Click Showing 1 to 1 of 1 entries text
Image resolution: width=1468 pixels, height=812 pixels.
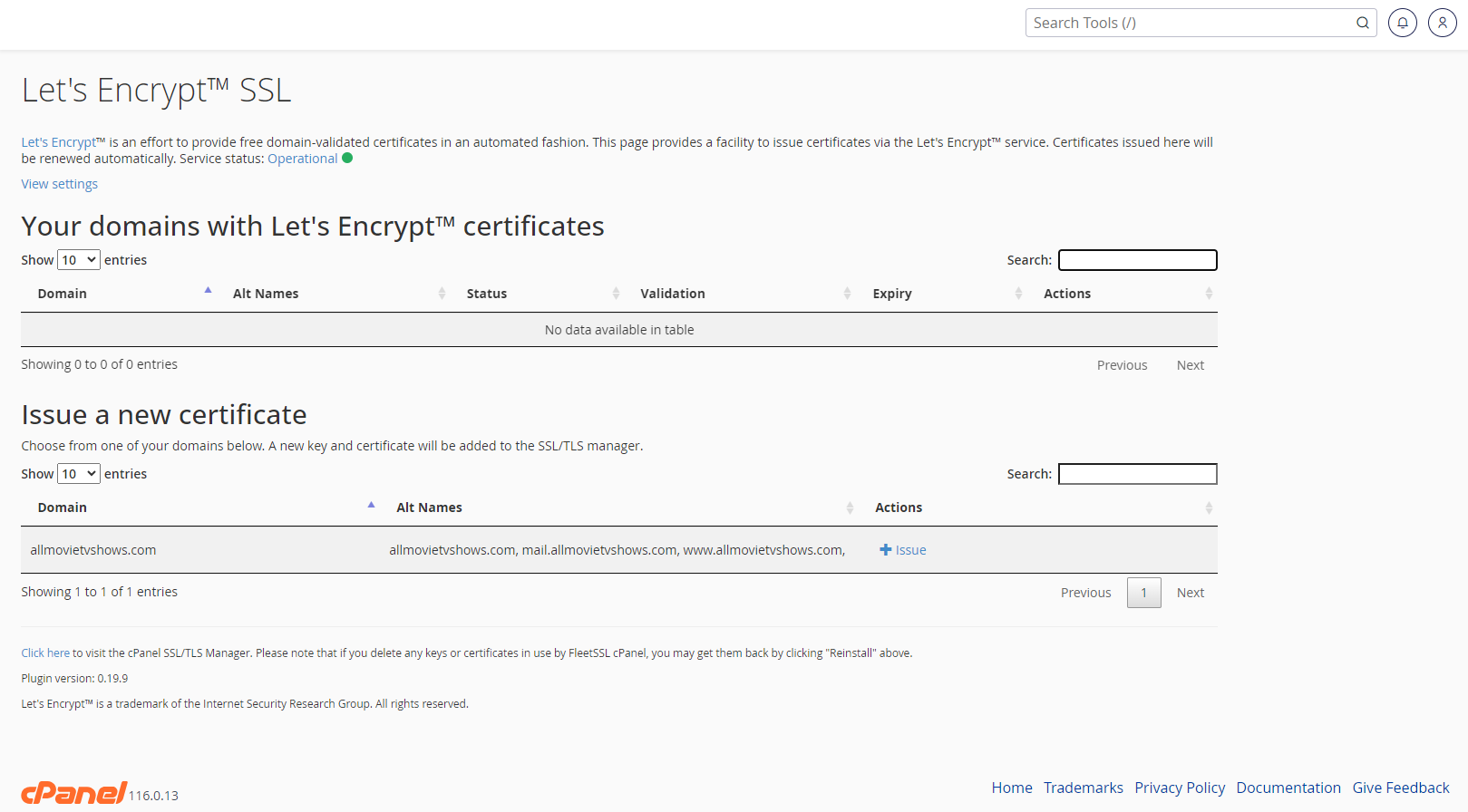click(100, 592)
